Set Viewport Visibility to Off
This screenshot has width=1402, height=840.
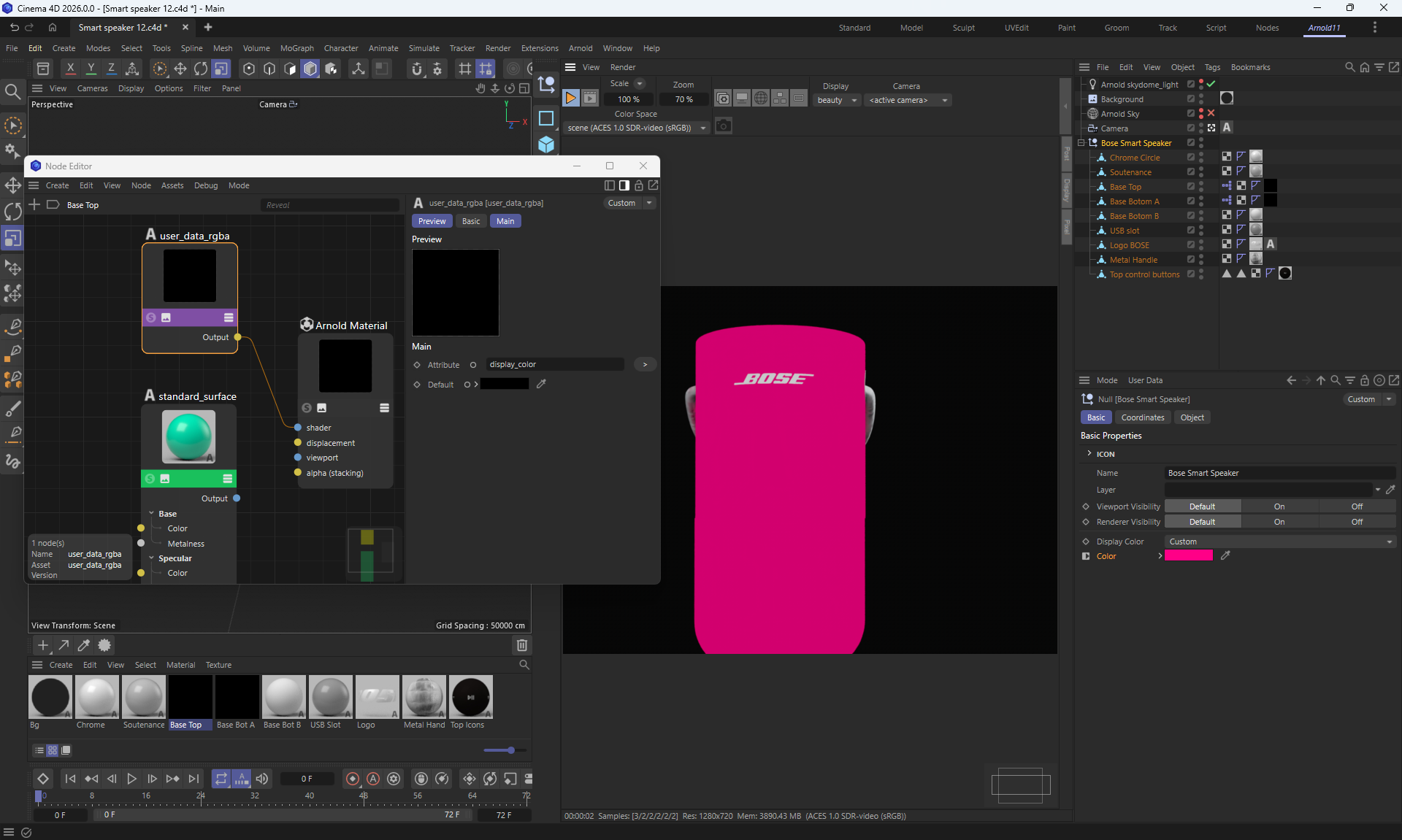[x=1357, y=506]
